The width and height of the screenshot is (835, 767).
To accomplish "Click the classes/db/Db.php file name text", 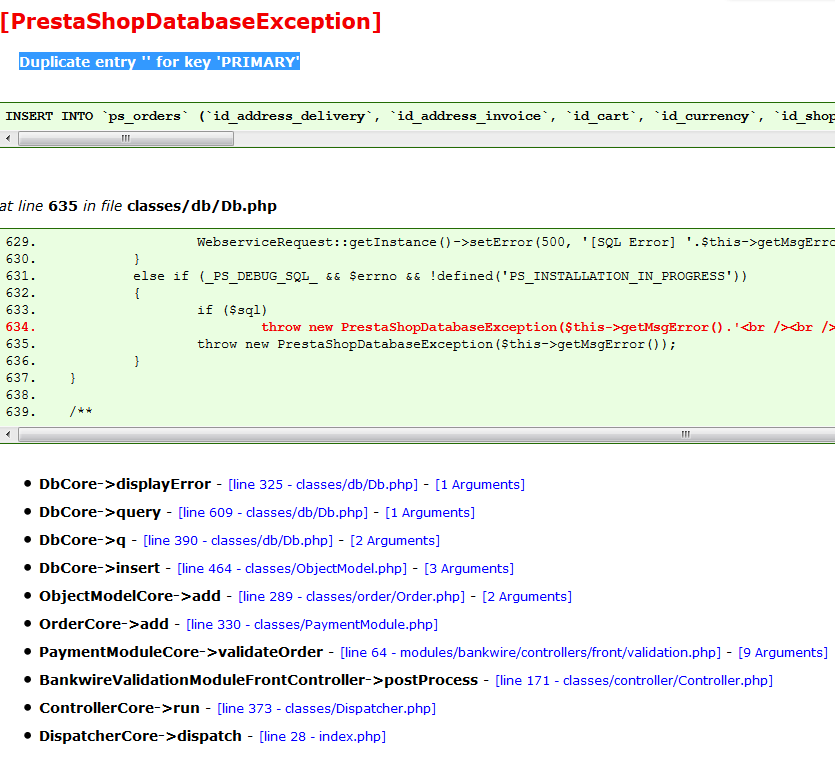I will [x=202, y=206].
